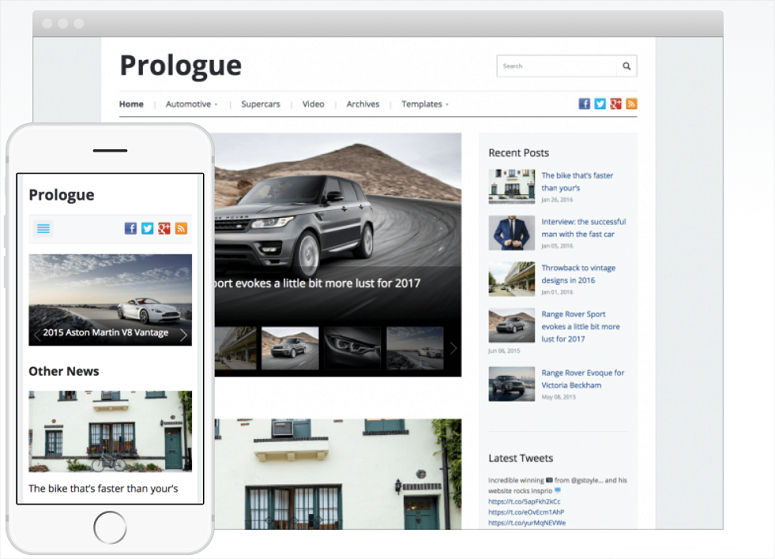Click the 'Other News' heading on phone
Image resolution: width=775 pixels, height=559 pixels.
point(64,371)
